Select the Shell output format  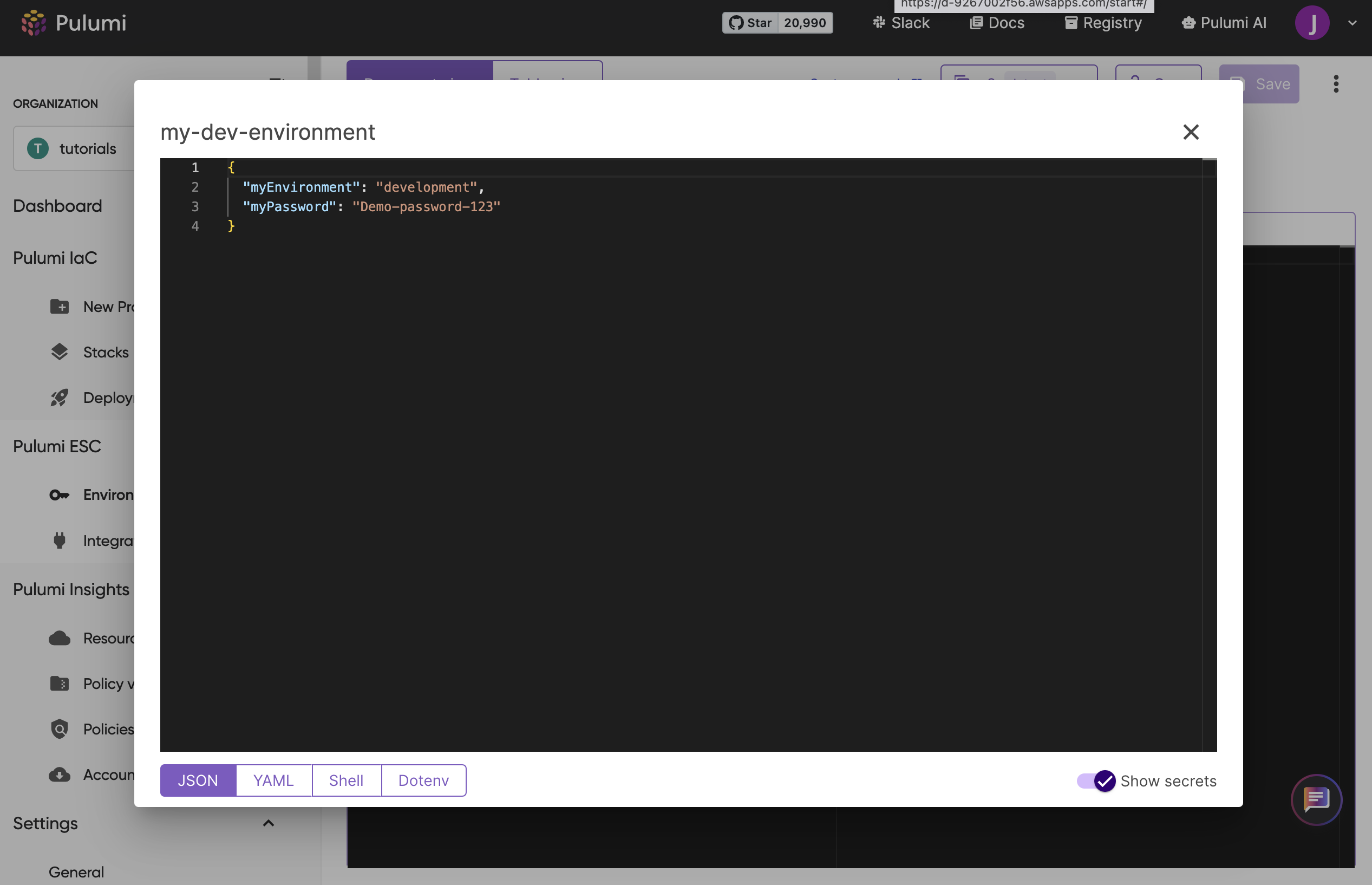point(346,780)
